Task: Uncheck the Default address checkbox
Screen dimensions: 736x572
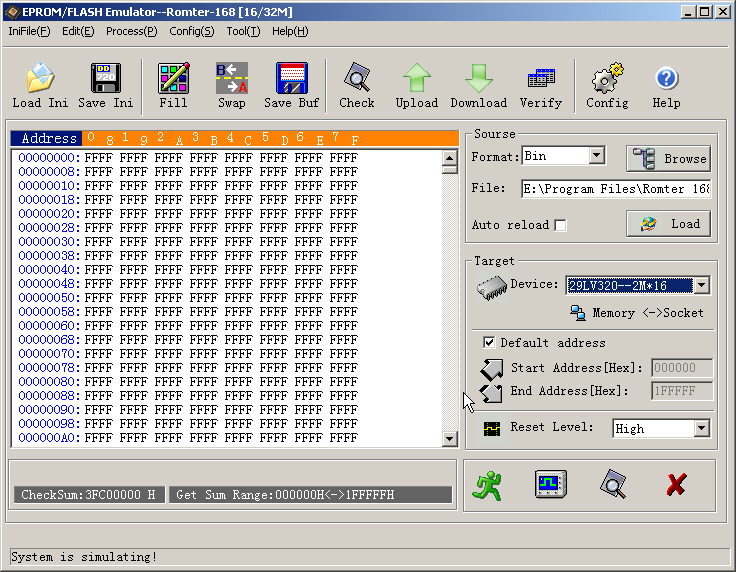Action: [x=489, y=342]
